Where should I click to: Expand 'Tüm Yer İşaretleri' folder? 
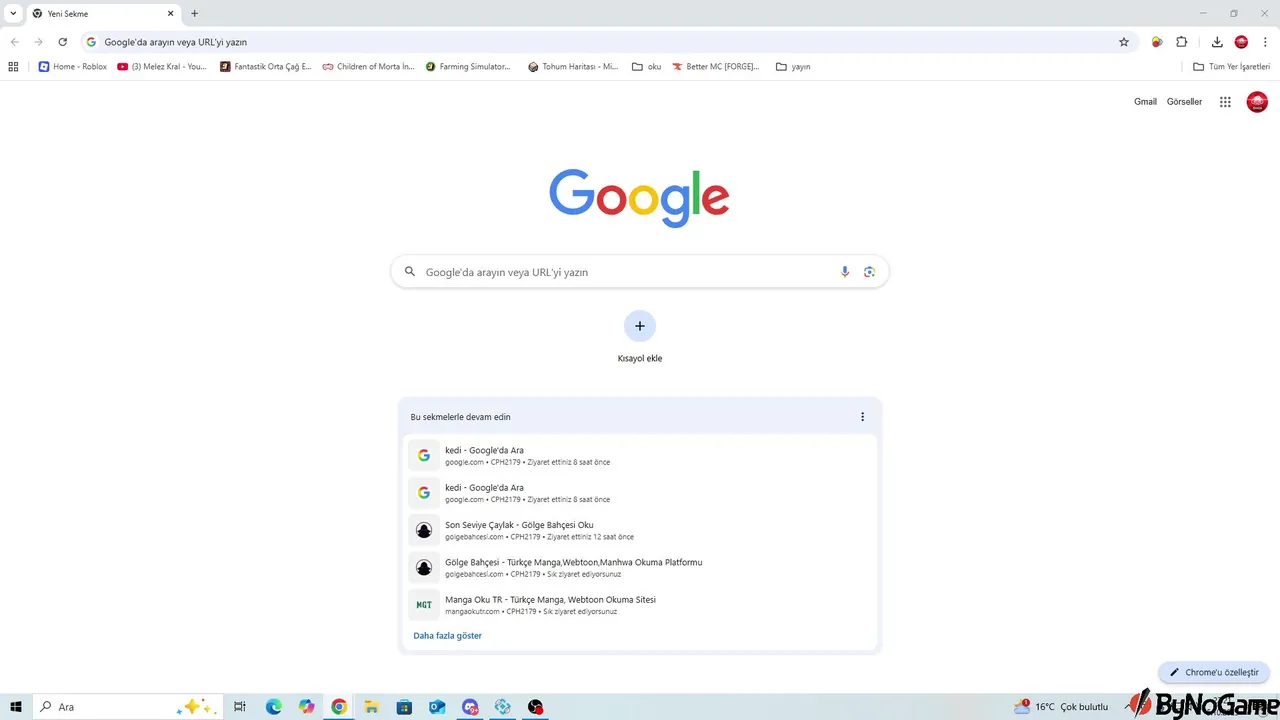pos(1232,67)
